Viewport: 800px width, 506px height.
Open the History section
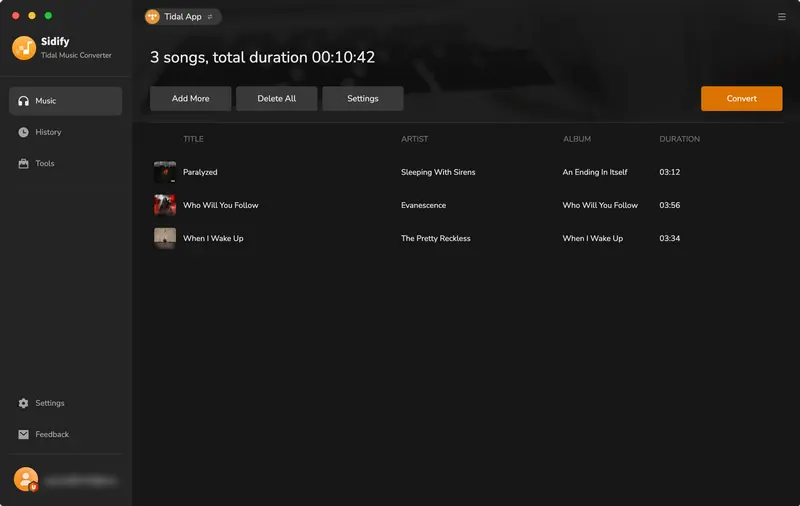pyautogui.click(x=48, y=132)
